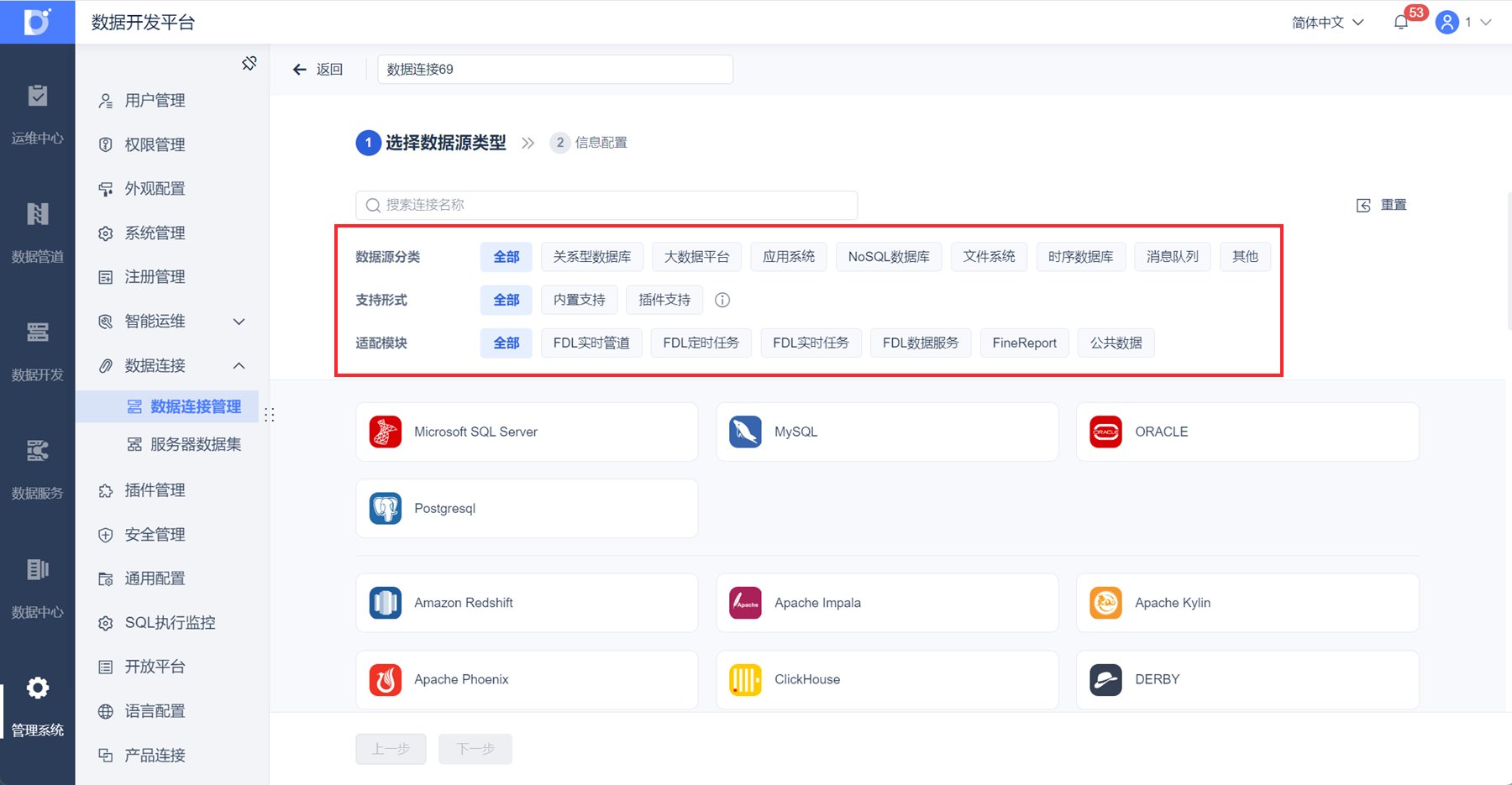Click the 重置 reset link

click(x=1394, y=205)
